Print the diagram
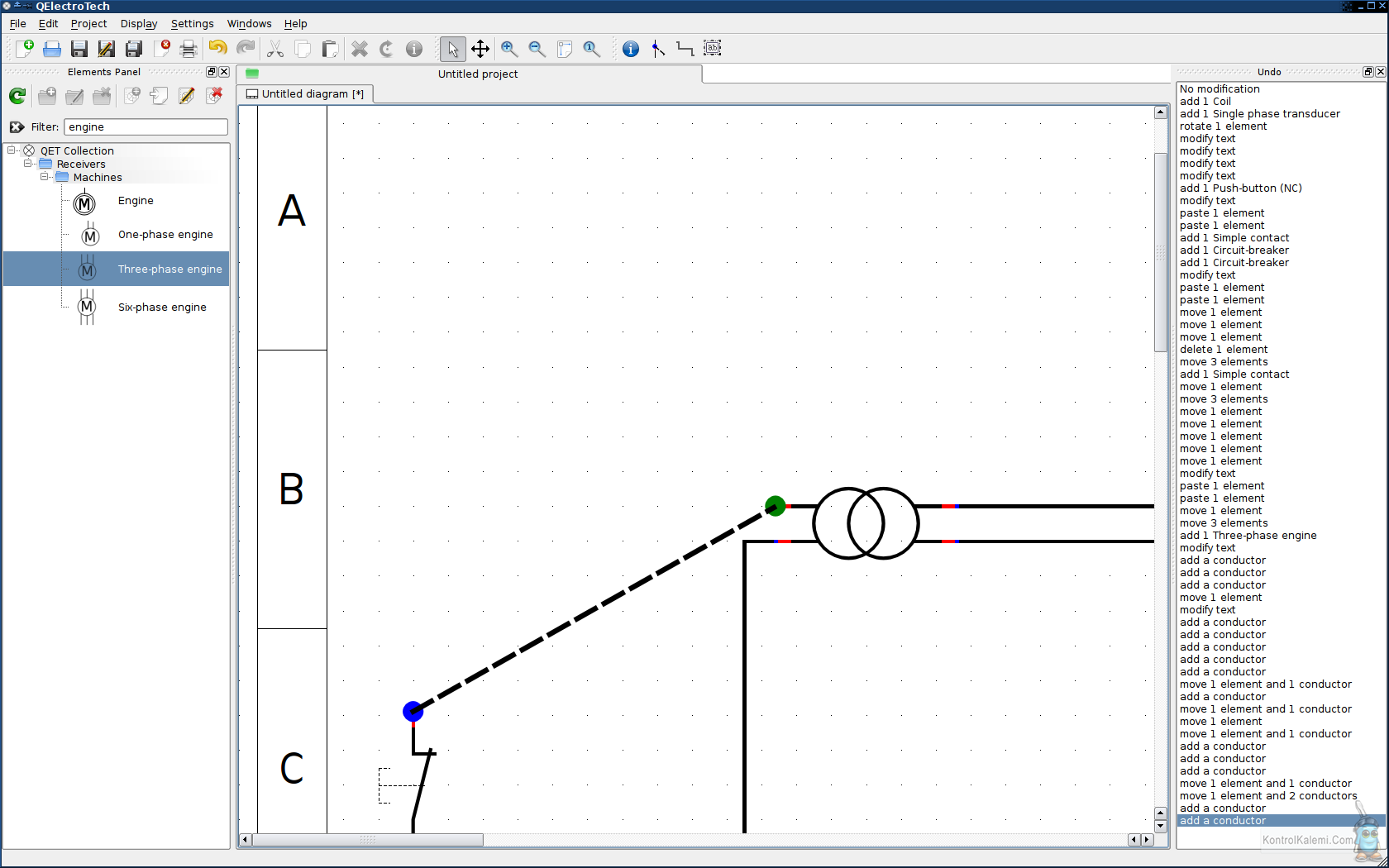 [189, 49]
